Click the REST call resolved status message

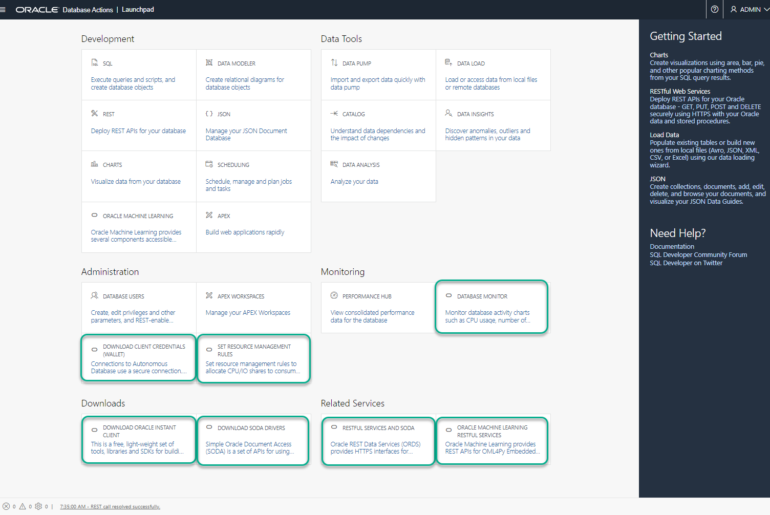(110, 507)
